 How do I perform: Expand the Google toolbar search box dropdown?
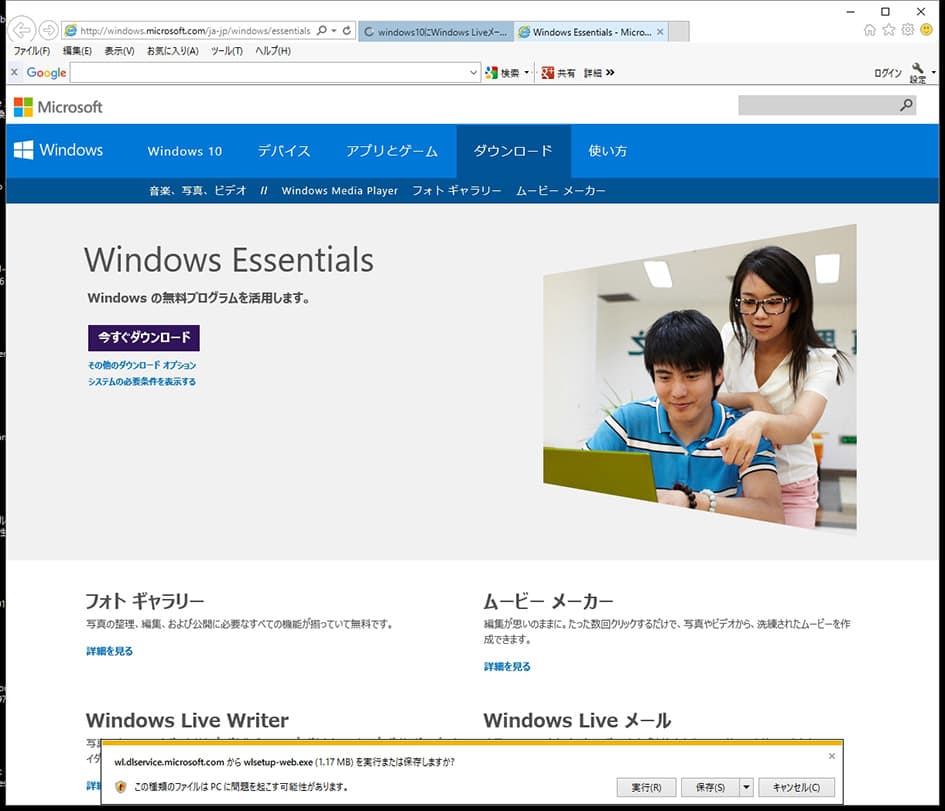point(474,73)
